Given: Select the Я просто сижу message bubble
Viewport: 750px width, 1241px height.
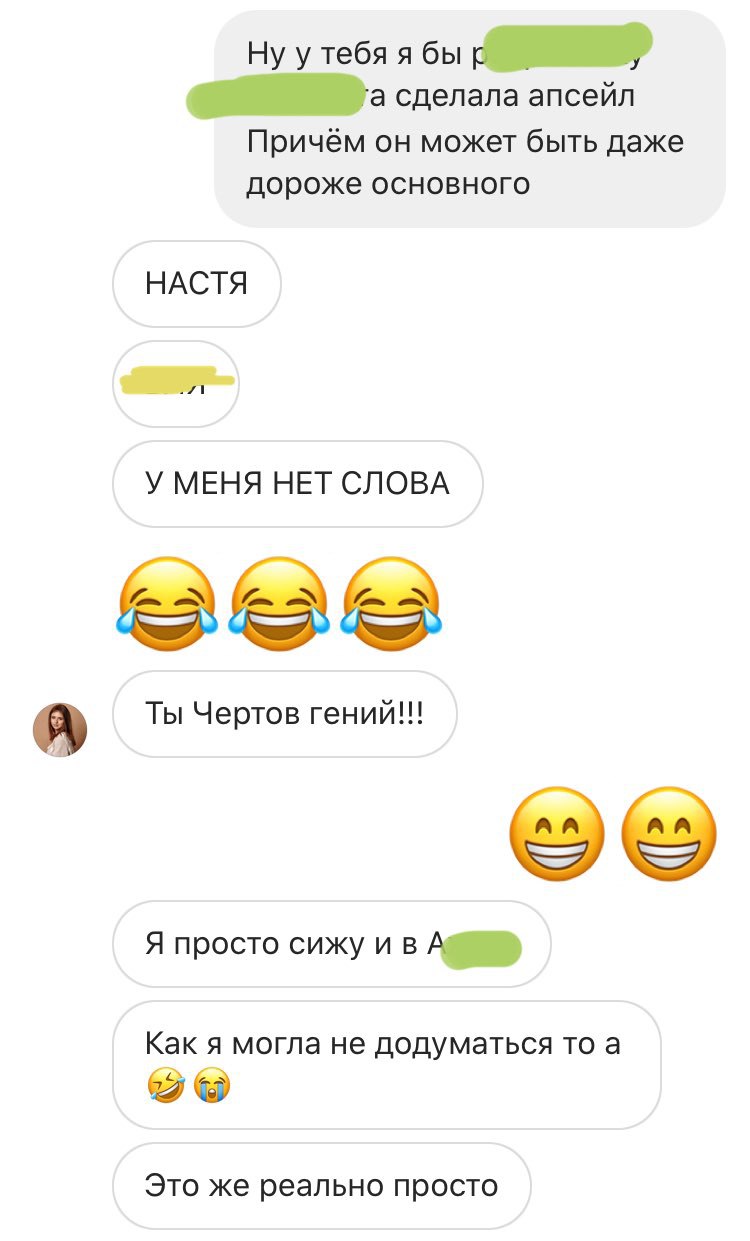Looking at the screenshot, I should [x=332, y=944].
